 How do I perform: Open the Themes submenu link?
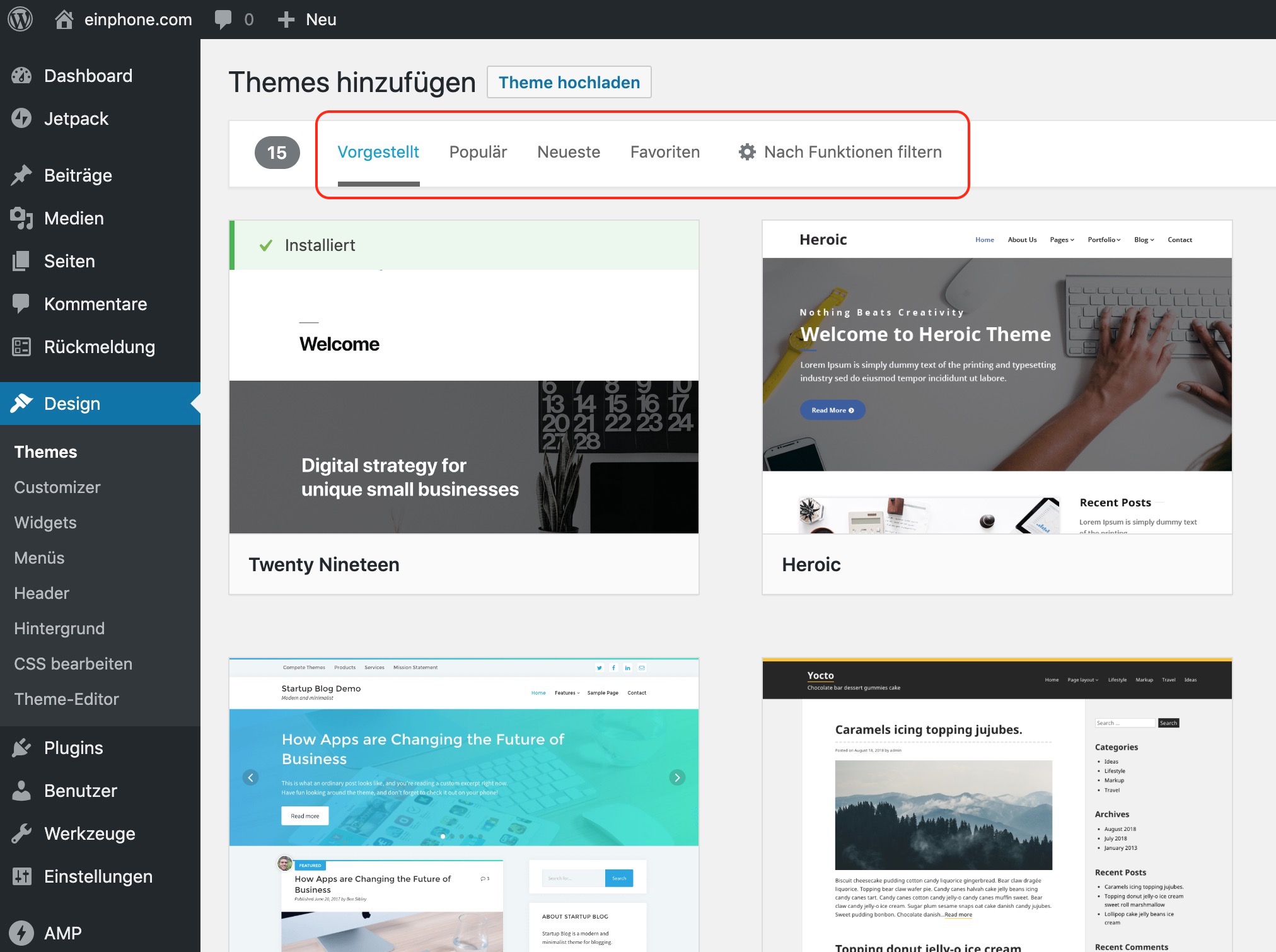[x=45, y=452]
